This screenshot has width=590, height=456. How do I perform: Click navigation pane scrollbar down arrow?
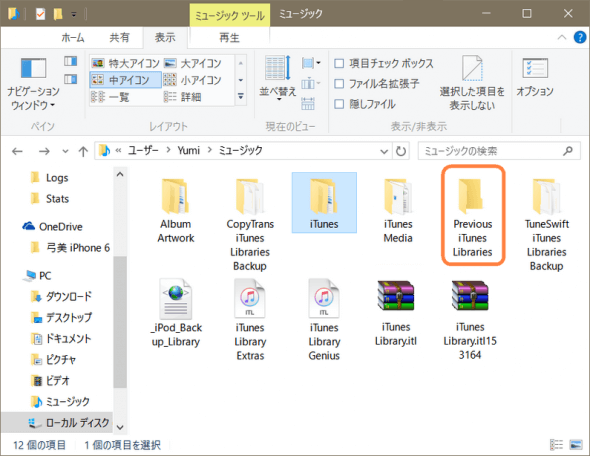coord(120,427)
